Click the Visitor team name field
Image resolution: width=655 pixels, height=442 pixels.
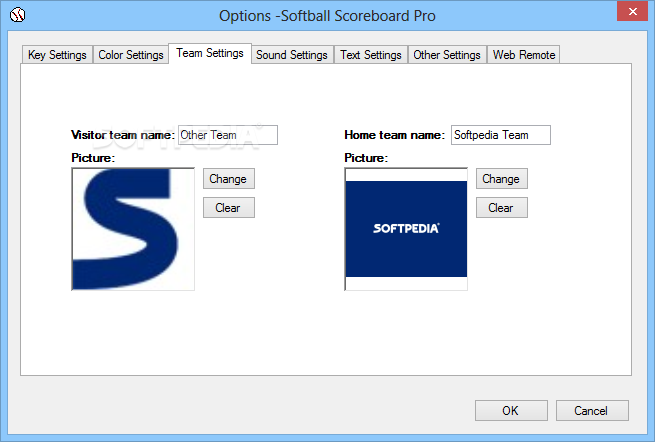[x=228, y=135]
